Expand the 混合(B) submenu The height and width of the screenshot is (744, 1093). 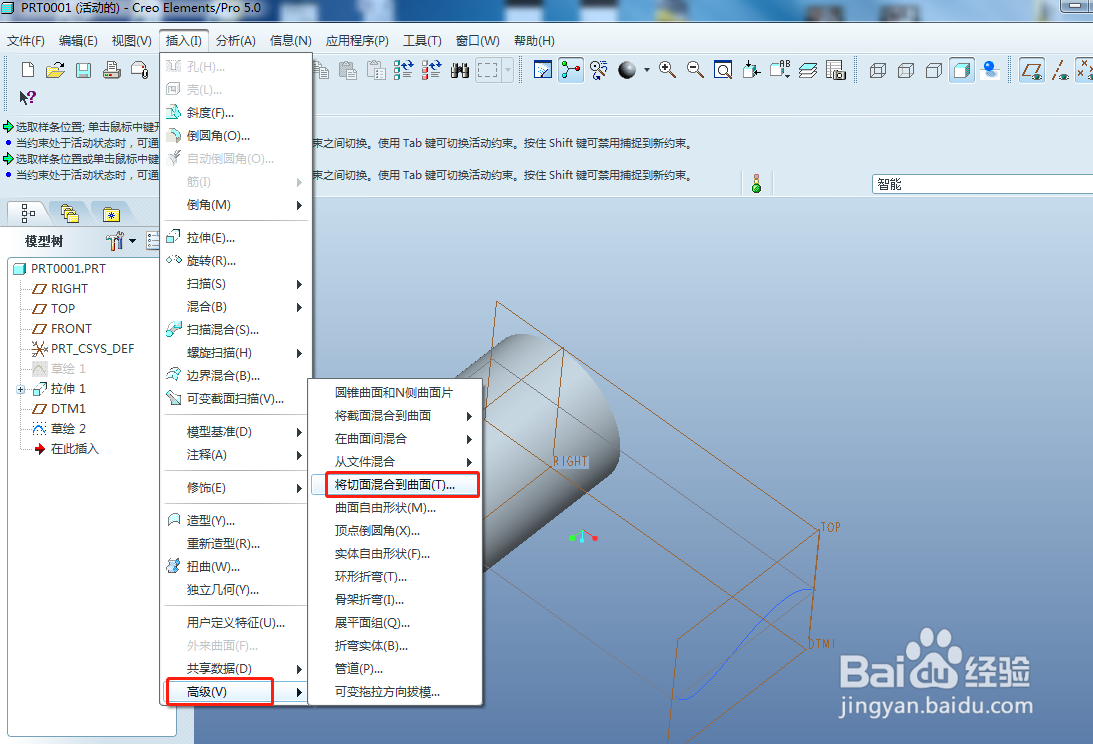pos(236,307)
